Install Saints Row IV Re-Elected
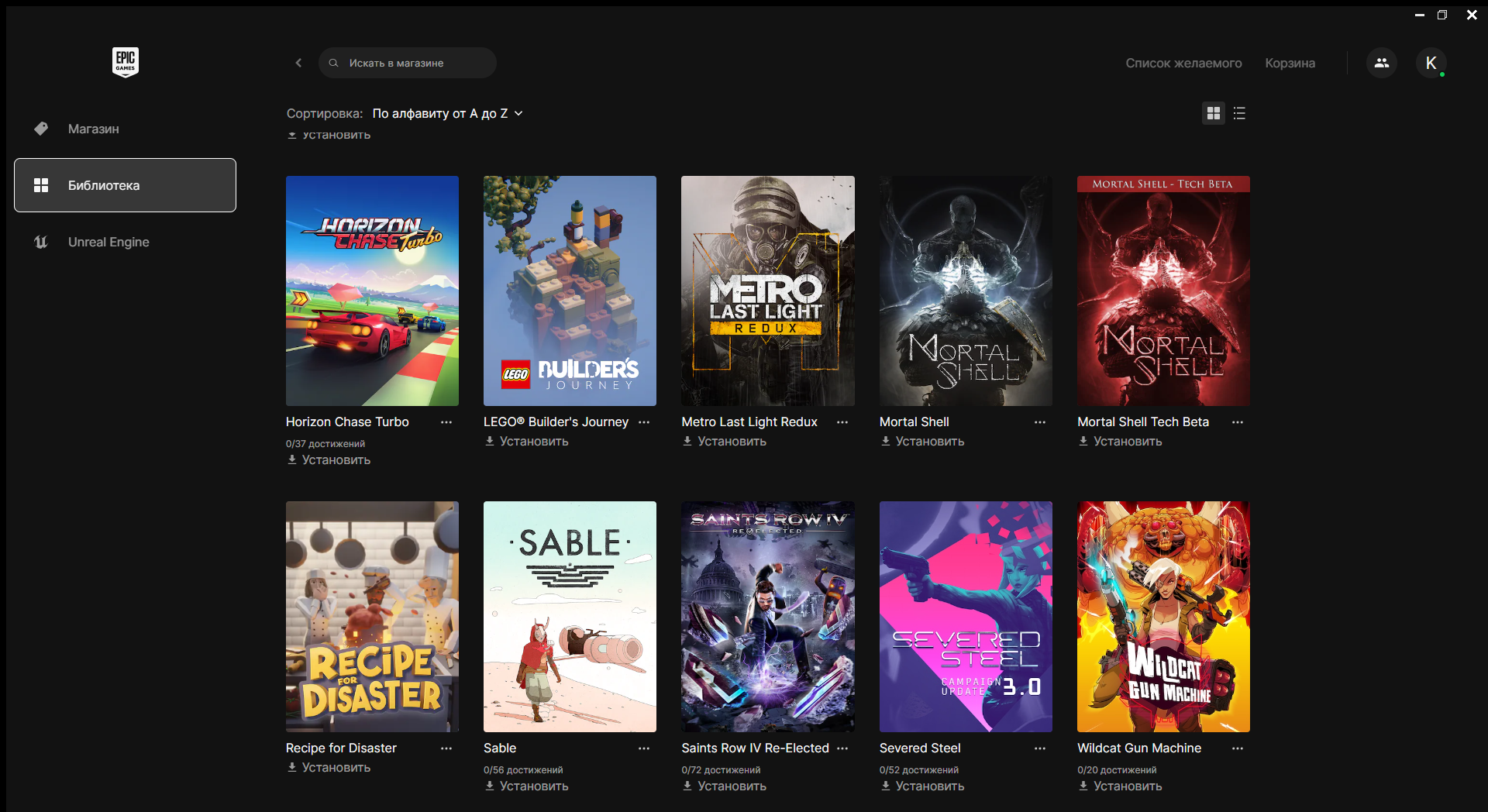This screenshot has width=1488, height=812. [725, 786]
